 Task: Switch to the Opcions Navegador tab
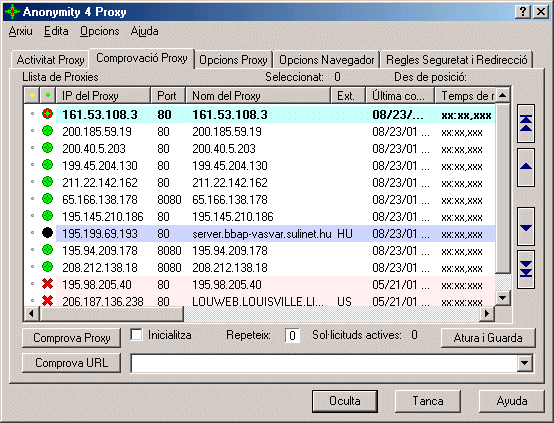326,60
